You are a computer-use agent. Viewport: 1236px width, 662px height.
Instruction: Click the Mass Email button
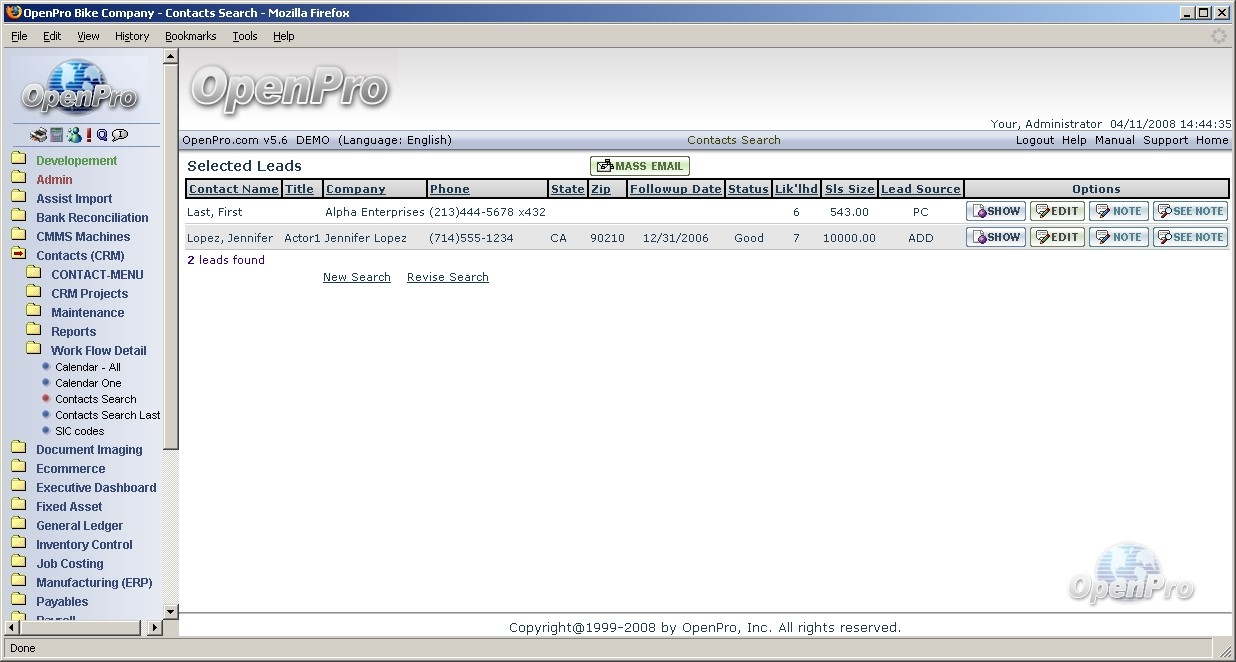point(640,166)
